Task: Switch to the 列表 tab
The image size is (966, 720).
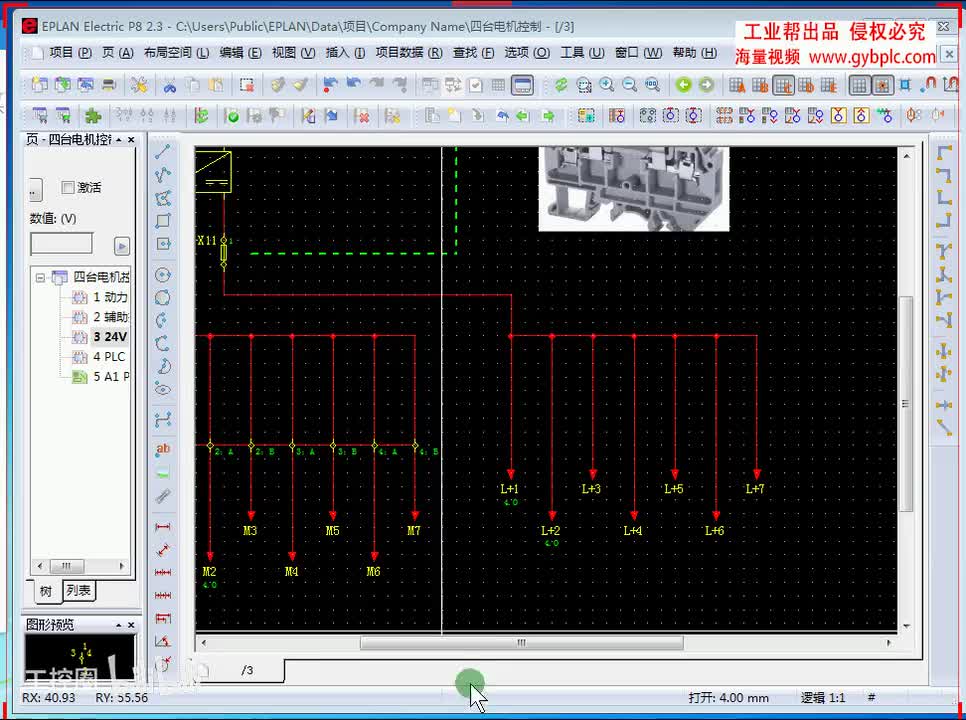Action: point(78,591)
